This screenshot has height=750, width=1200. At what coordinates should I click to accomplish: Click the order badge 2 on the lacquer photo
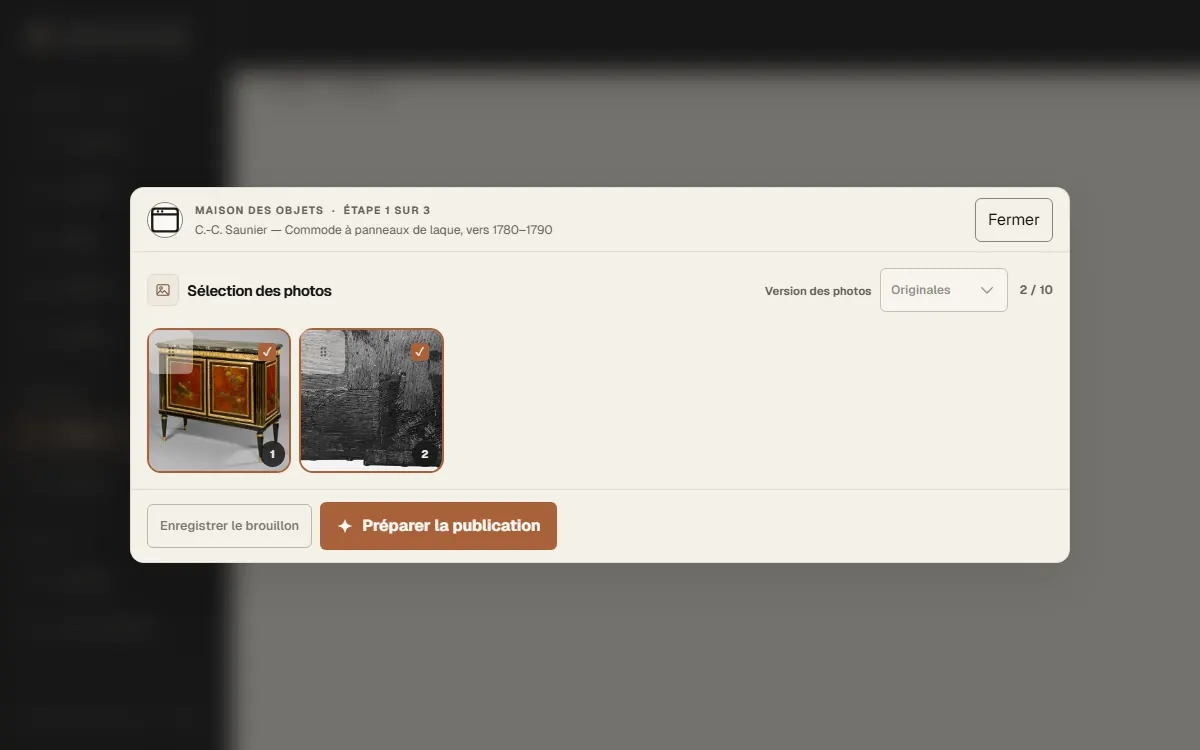pyautogui.click(x=424, y=454)
